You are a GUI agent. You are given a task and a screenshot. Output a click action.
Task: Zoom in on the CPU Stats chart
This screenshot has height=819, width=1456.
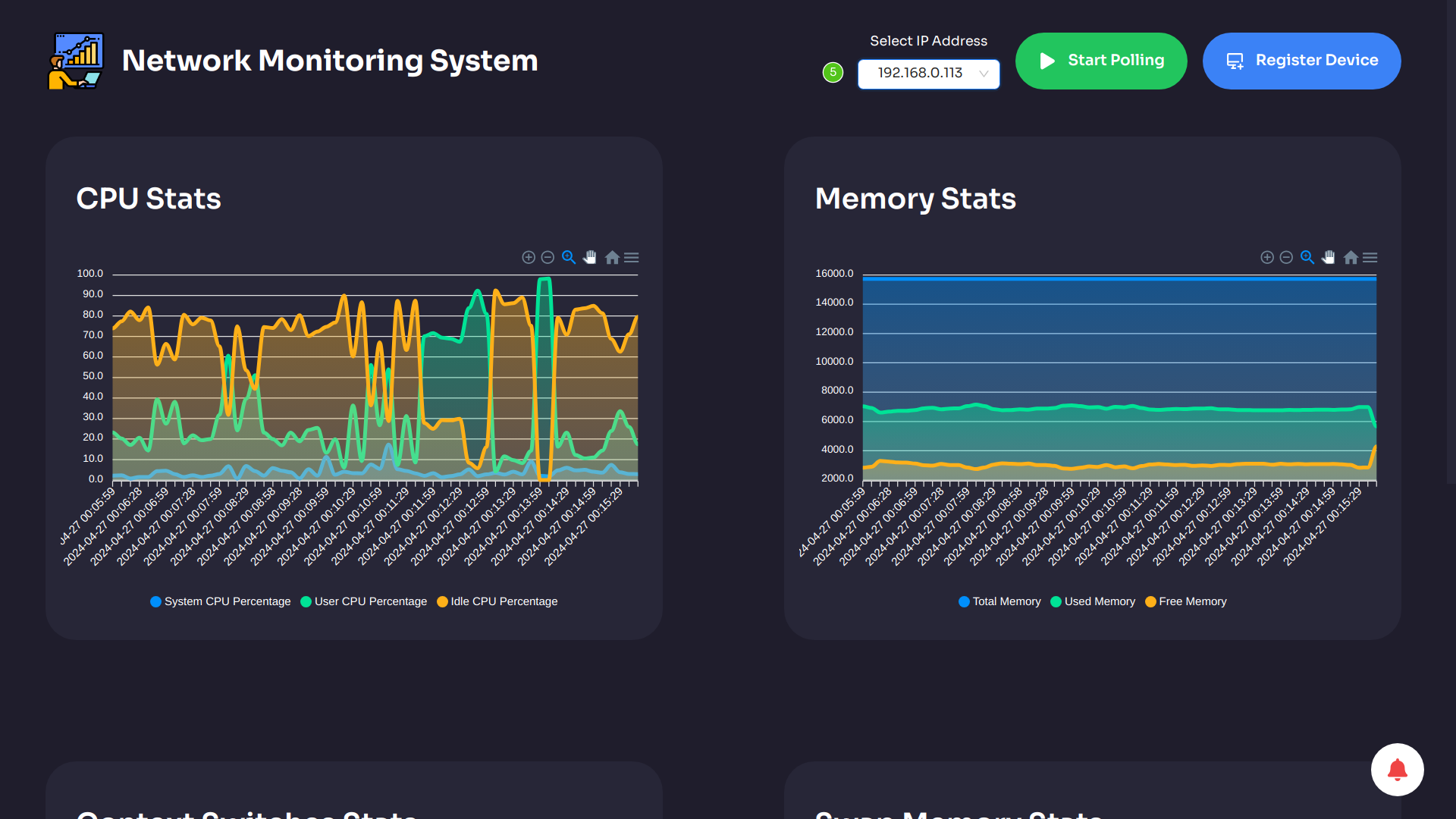coord(529,258)
